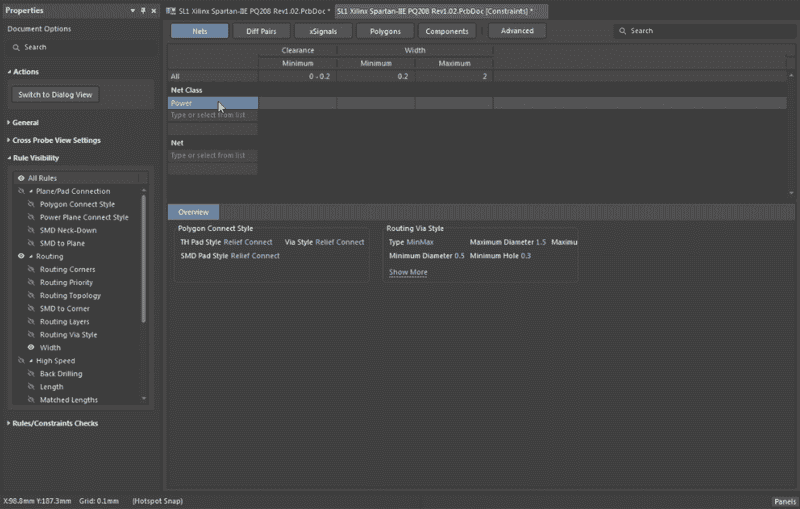Viewport: 800px width, 509px height.
Task: Toggle Back Drilling visibility eye
Action: coord(31,374)
